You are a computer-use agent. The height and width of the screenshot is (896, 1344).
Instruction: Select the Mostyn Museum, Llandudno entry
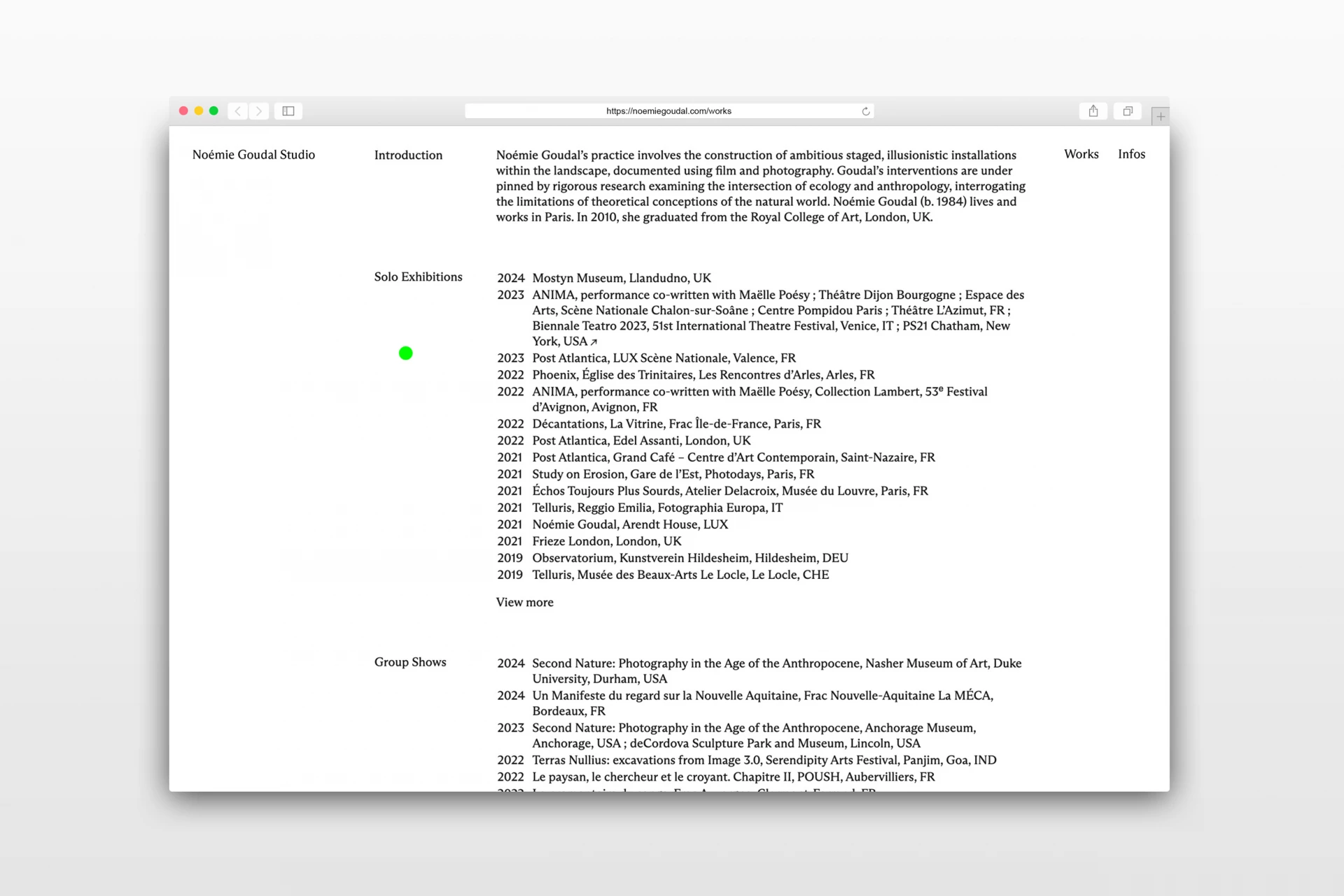621,278
